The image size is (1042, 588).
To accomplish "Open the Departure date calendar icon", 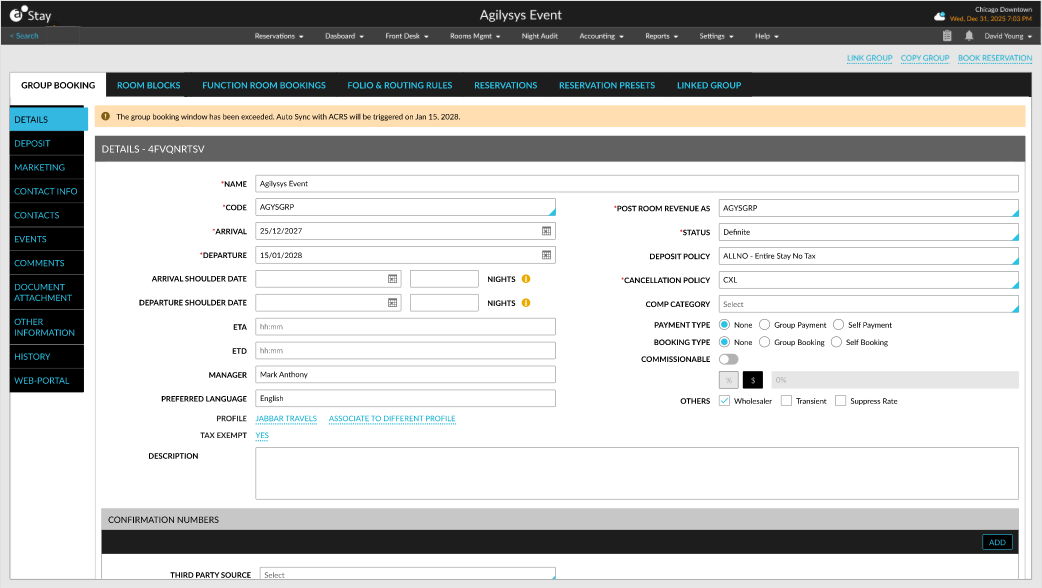I will (546, 255).
